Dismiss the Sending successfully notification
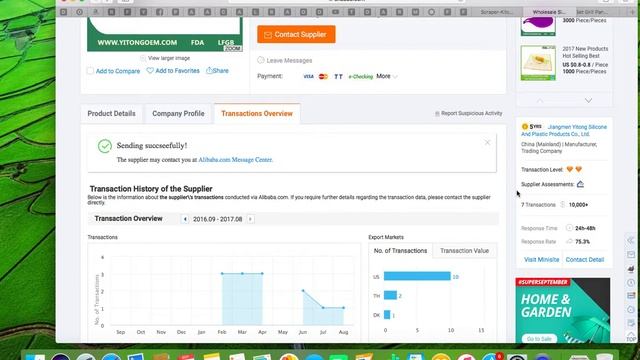Image resolution: width=640 pixels, height=360 pixels. coord(487,142)
